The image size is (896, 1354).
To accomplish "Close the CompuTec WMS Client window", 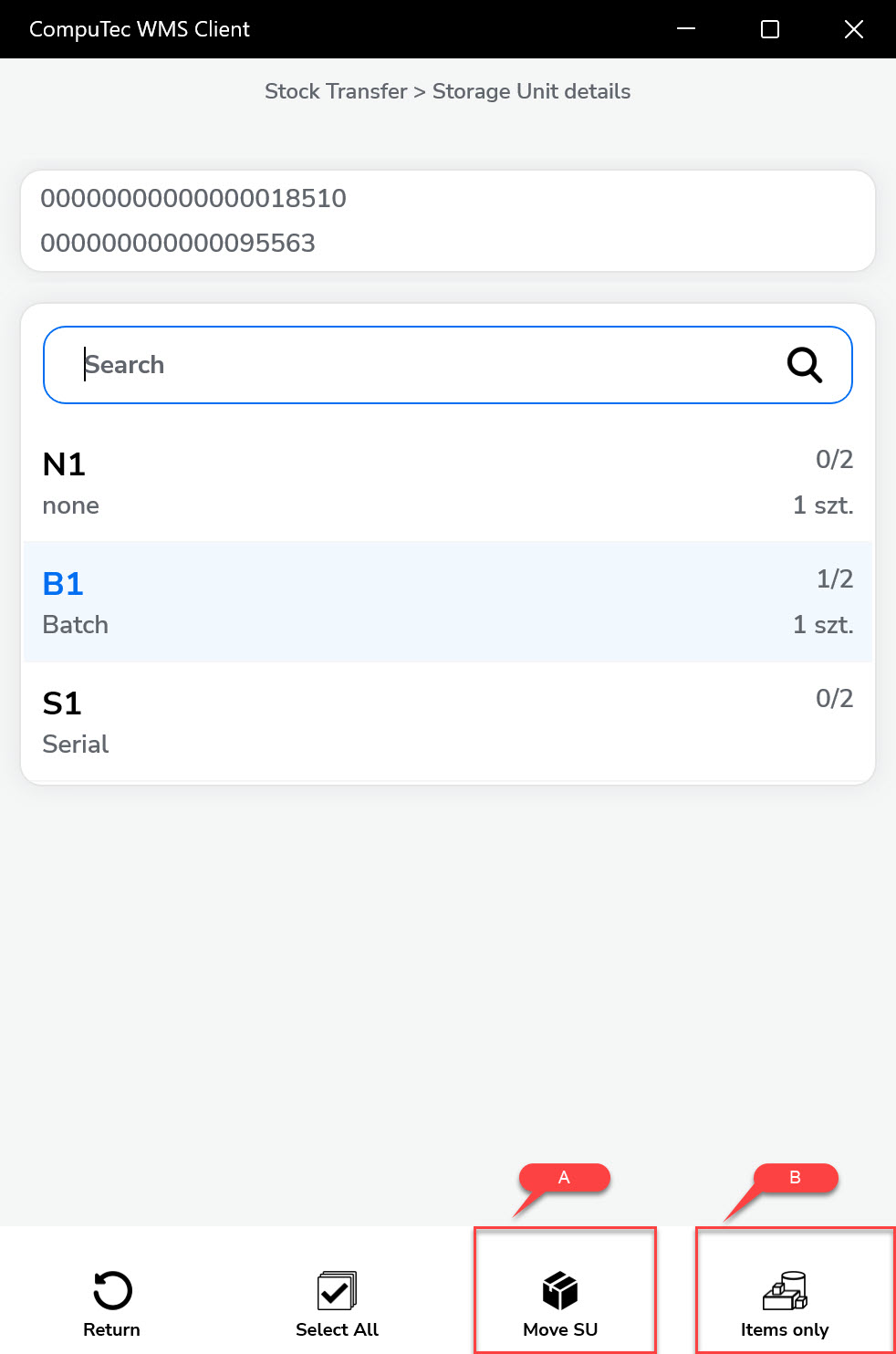I will (x=854, y=29).
